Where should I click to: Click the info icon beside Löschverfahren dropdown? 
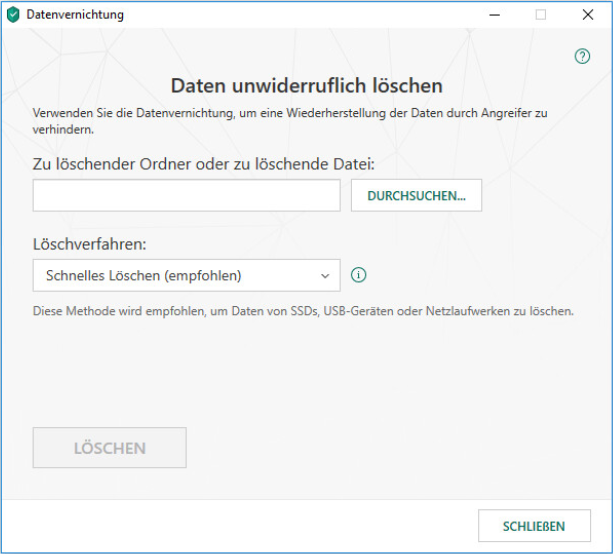point(359,275)
